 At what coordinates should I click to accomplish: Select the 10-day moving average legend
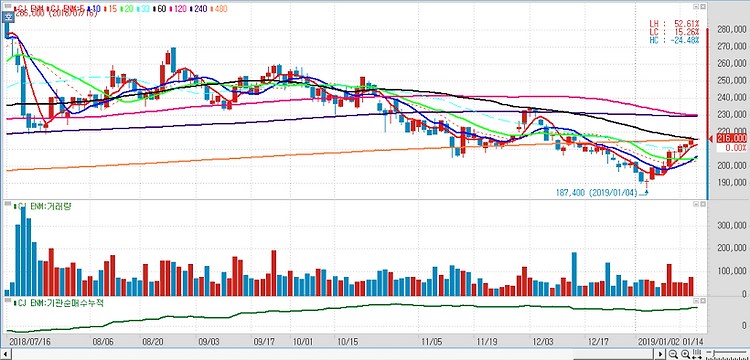(94, 9)
